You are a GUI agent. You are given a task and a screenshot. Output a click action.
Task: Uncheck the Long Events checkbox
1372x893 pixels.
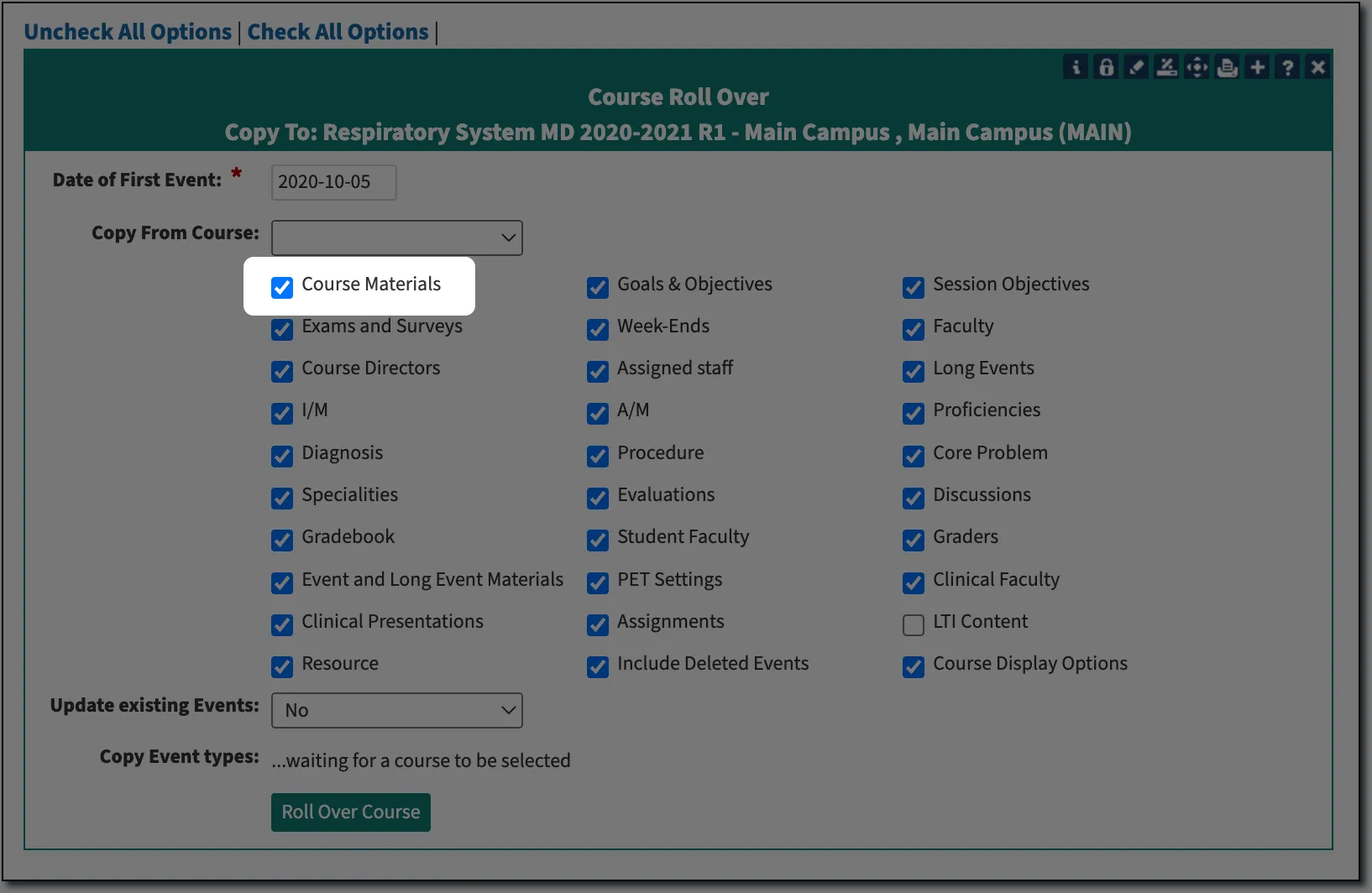914,371
